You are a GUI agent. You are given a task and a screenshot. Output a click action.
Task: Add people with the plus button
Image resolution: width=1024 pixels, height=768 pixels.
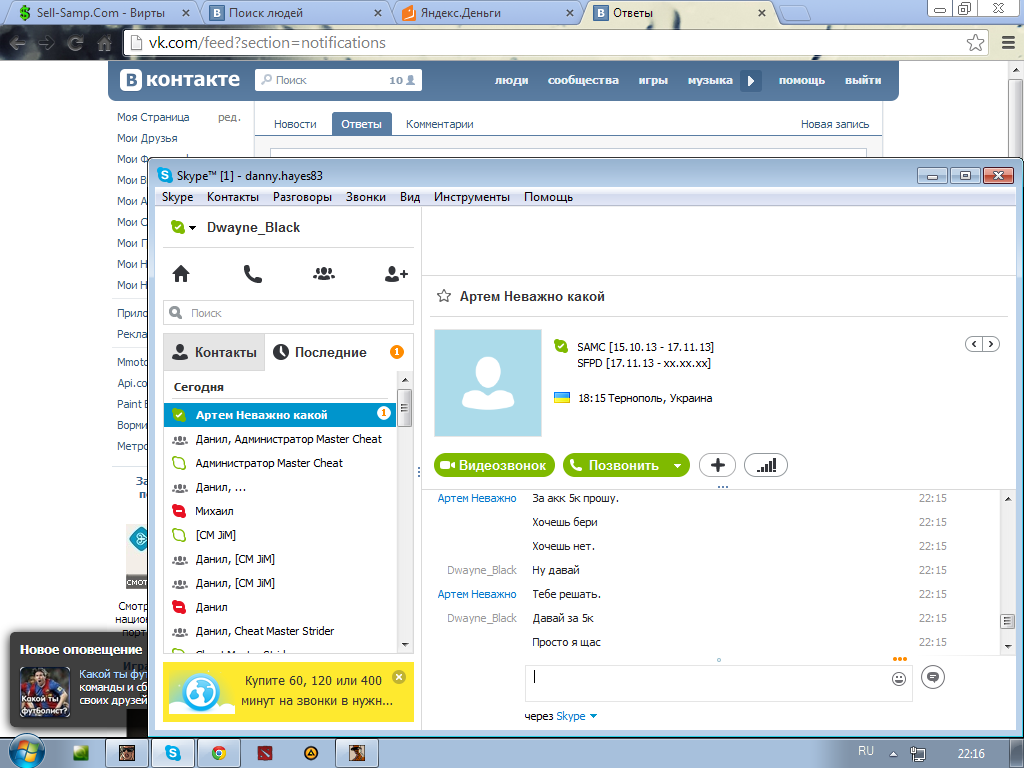tap(717, 465)
